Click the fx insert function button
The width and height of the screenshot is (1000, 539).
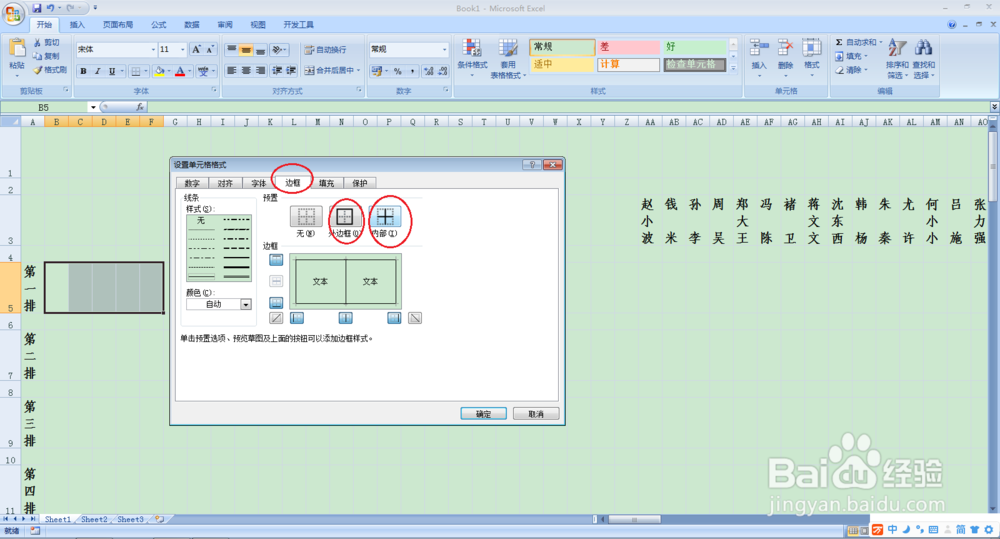140,107
